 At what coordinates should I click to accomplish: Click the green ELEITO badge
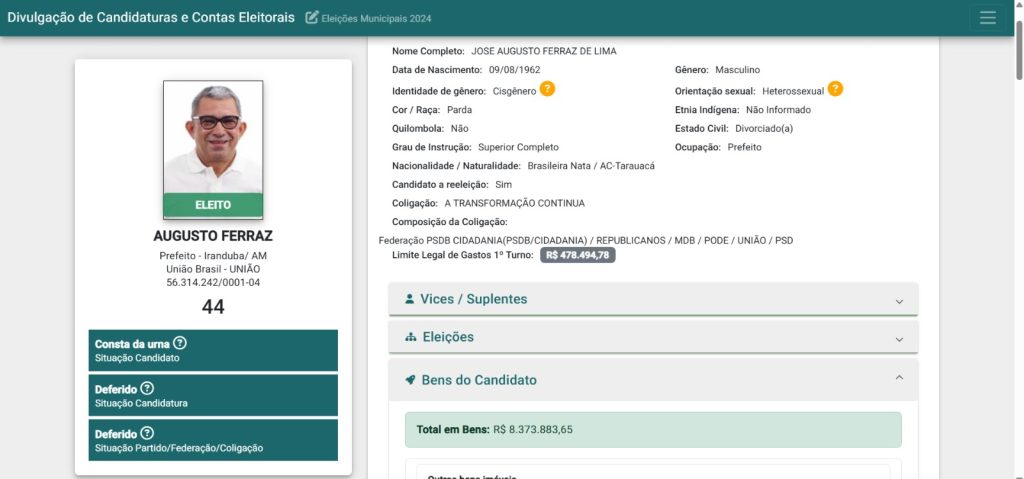point(213,205)
